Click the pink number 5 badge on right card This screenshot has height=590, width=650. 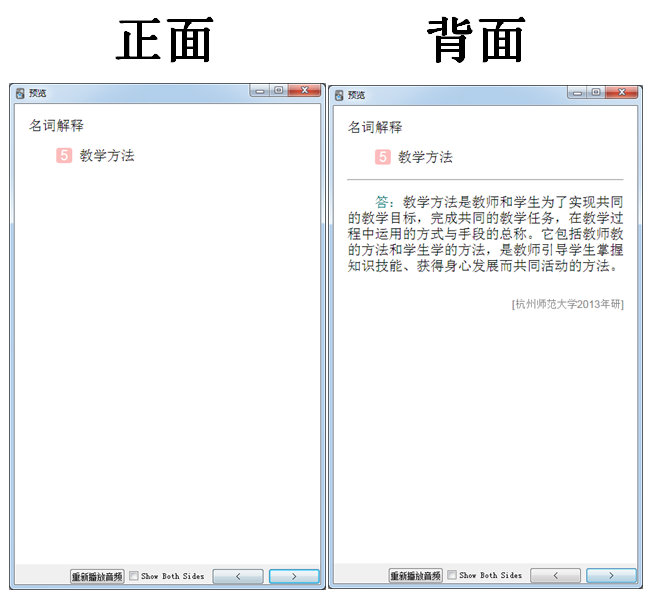point(383,157)
